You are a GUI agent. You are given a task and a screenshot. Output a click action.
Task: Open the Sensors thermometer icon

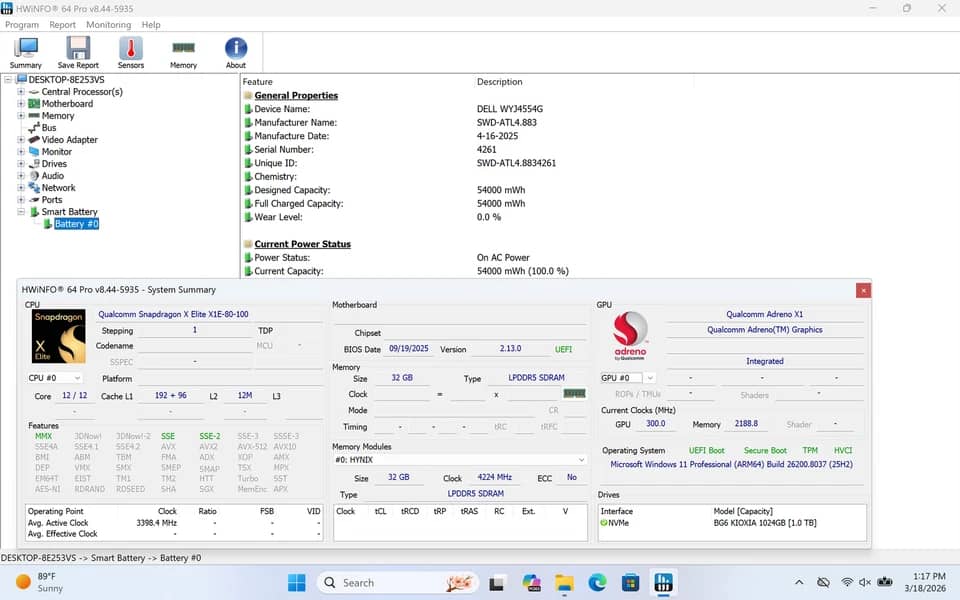pos(130,53)
